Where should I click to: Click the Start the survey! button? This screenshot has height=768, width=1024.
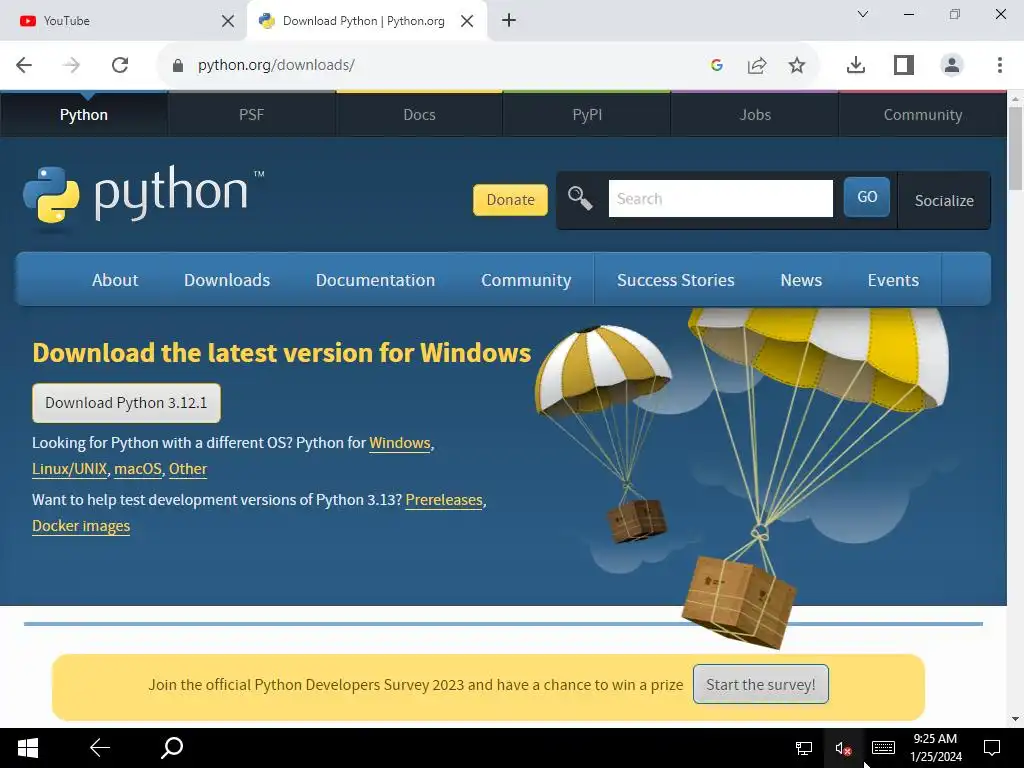click(x=761, y=684)
